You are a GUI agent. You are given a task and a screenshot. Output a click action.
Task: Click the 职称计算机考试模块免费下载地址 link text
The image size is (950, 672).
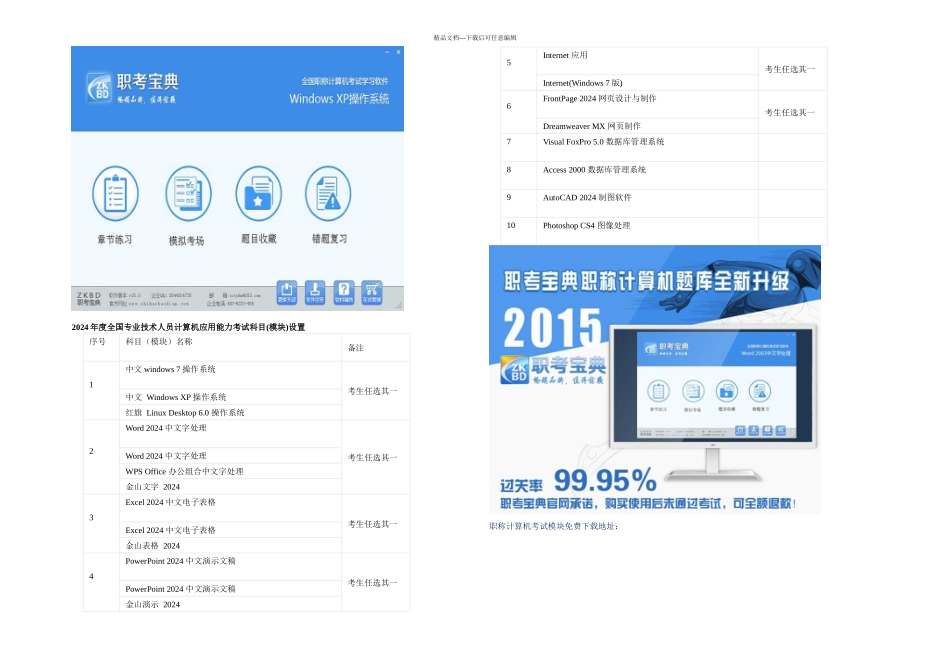[554, 527]
